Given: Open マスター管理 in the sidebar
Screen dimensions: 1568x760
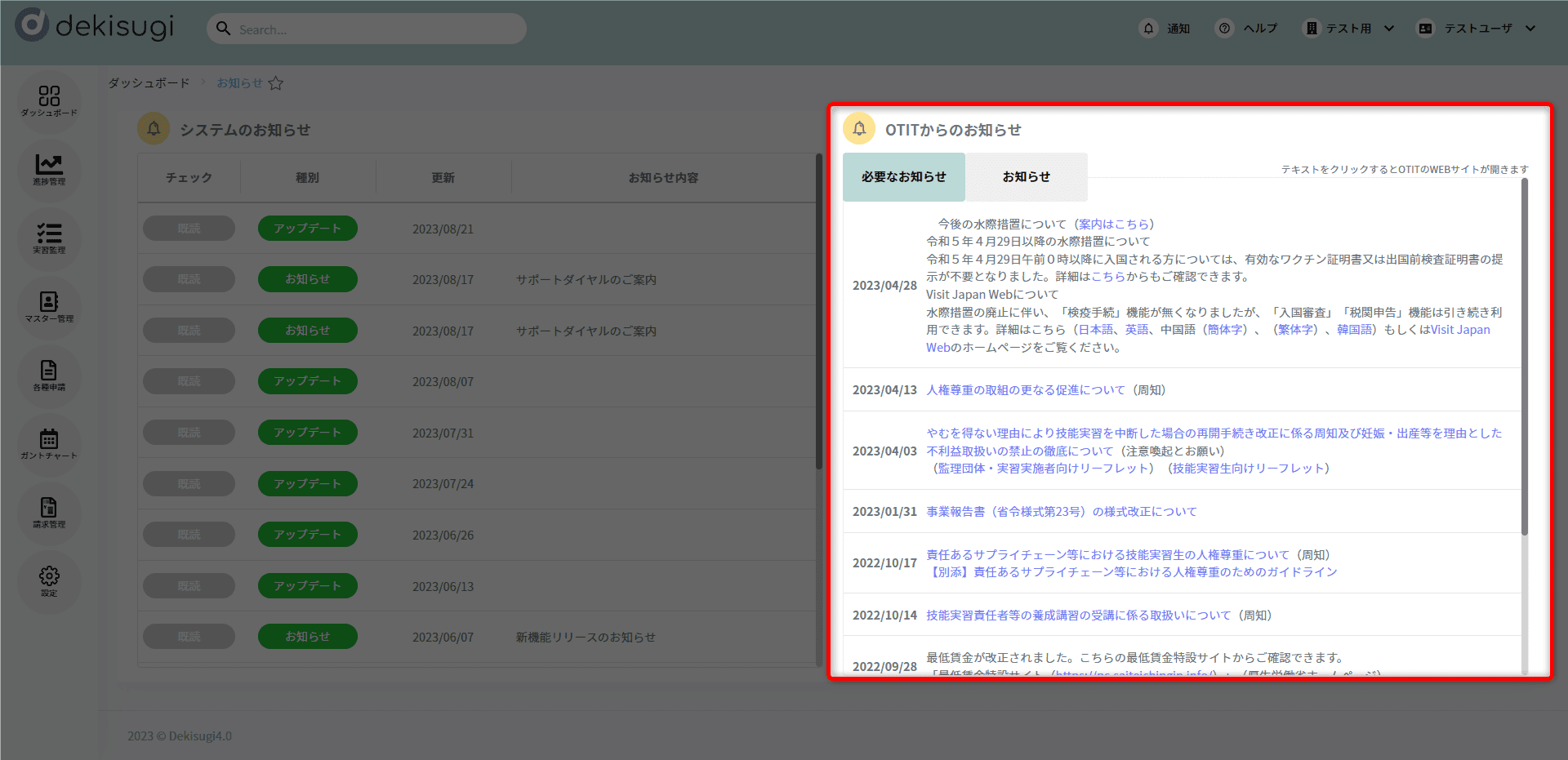Looking at the screenshot, I should [49, 306].
